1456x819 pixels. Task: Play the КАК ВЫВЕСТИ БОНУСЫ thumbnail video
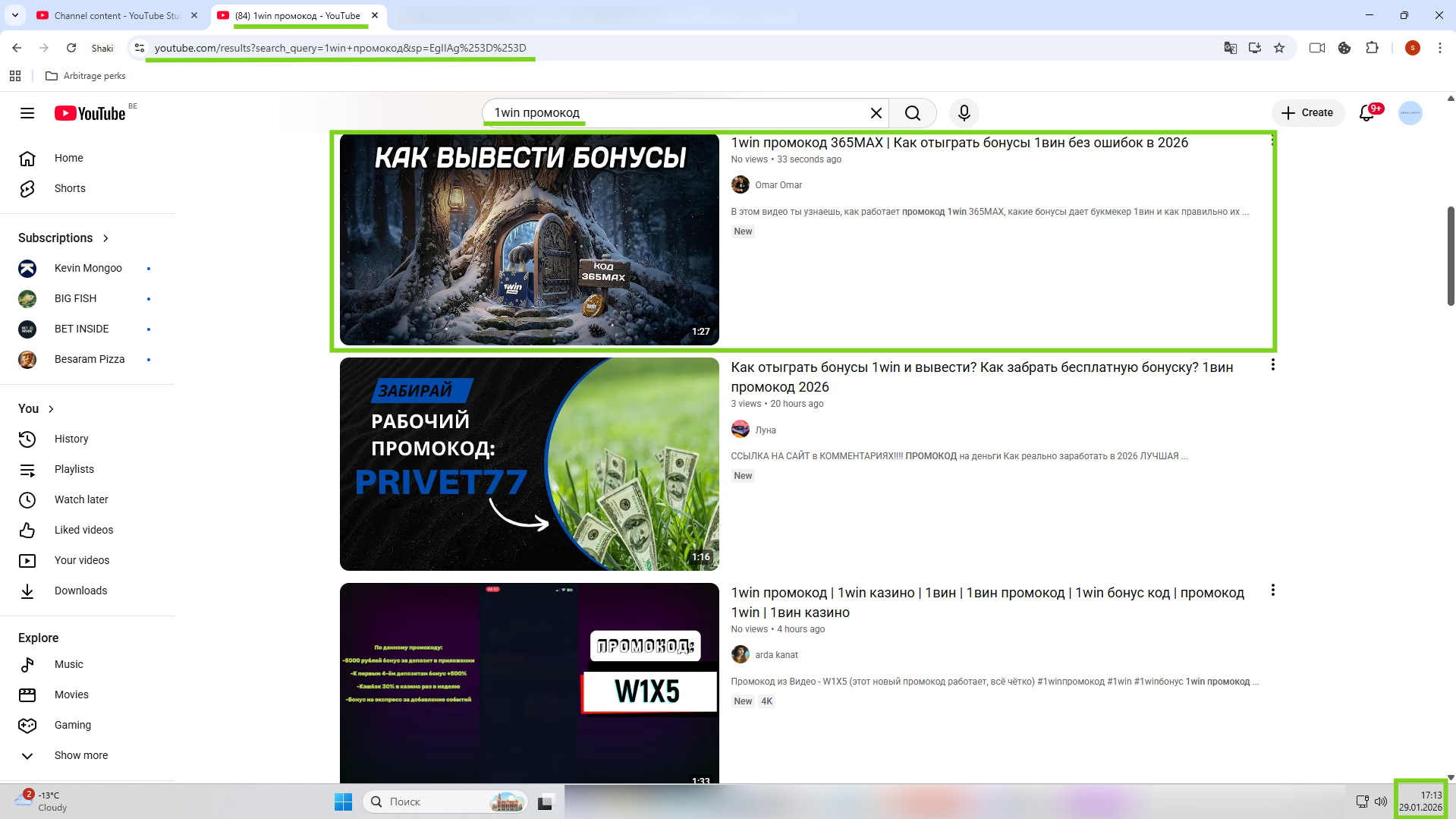click(529, 239)
